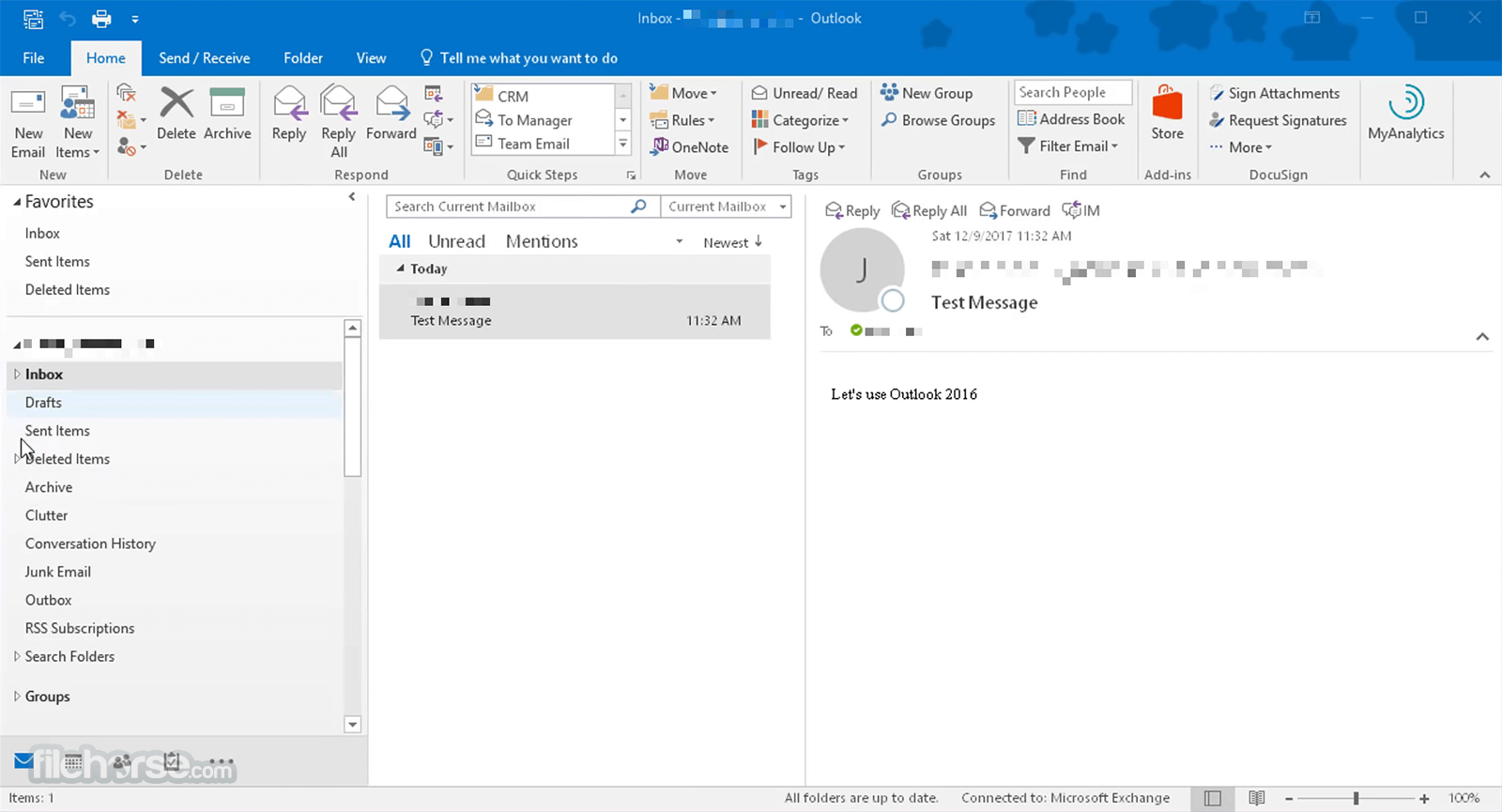This screenshot has height=812, width=1502.
Task: Open the Store add-in
Action: [1168, 115]
